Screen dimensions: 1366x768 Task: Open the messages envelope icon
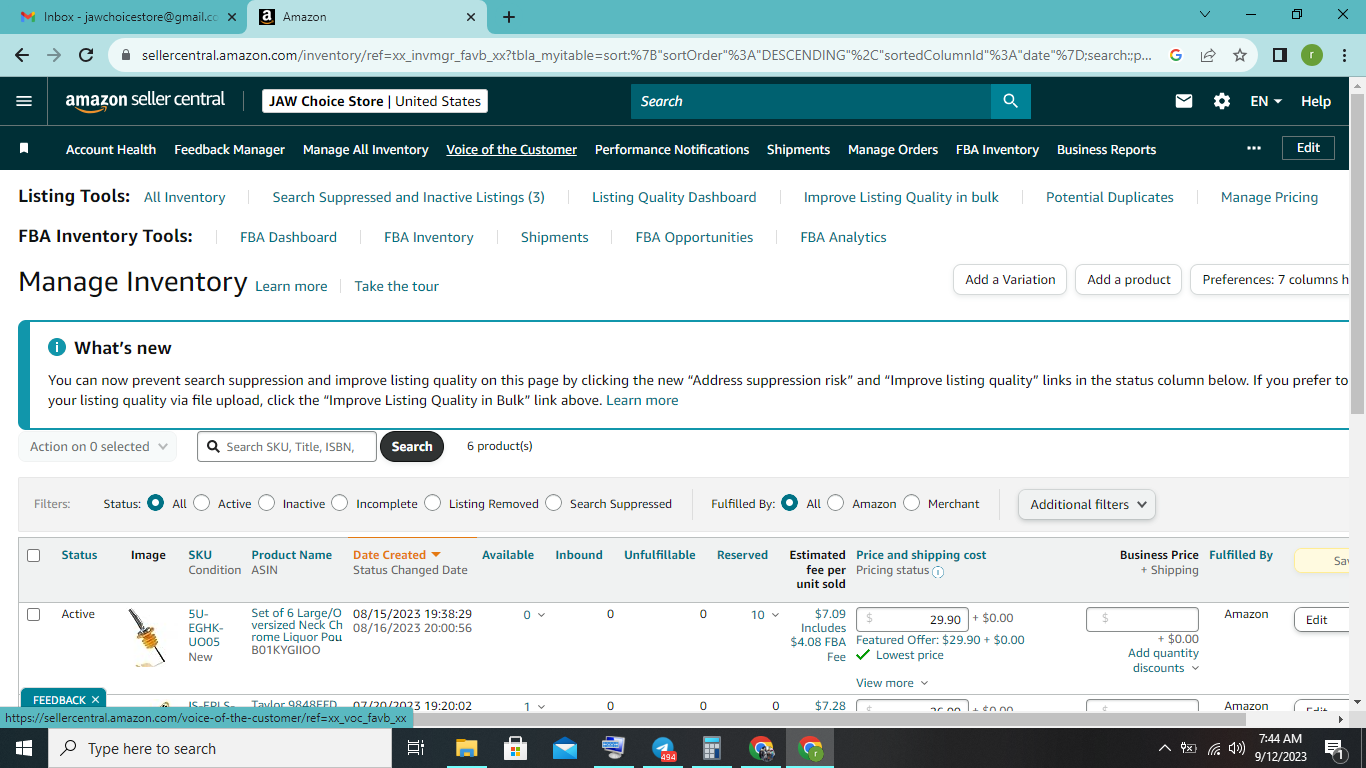click(1184, 101)
